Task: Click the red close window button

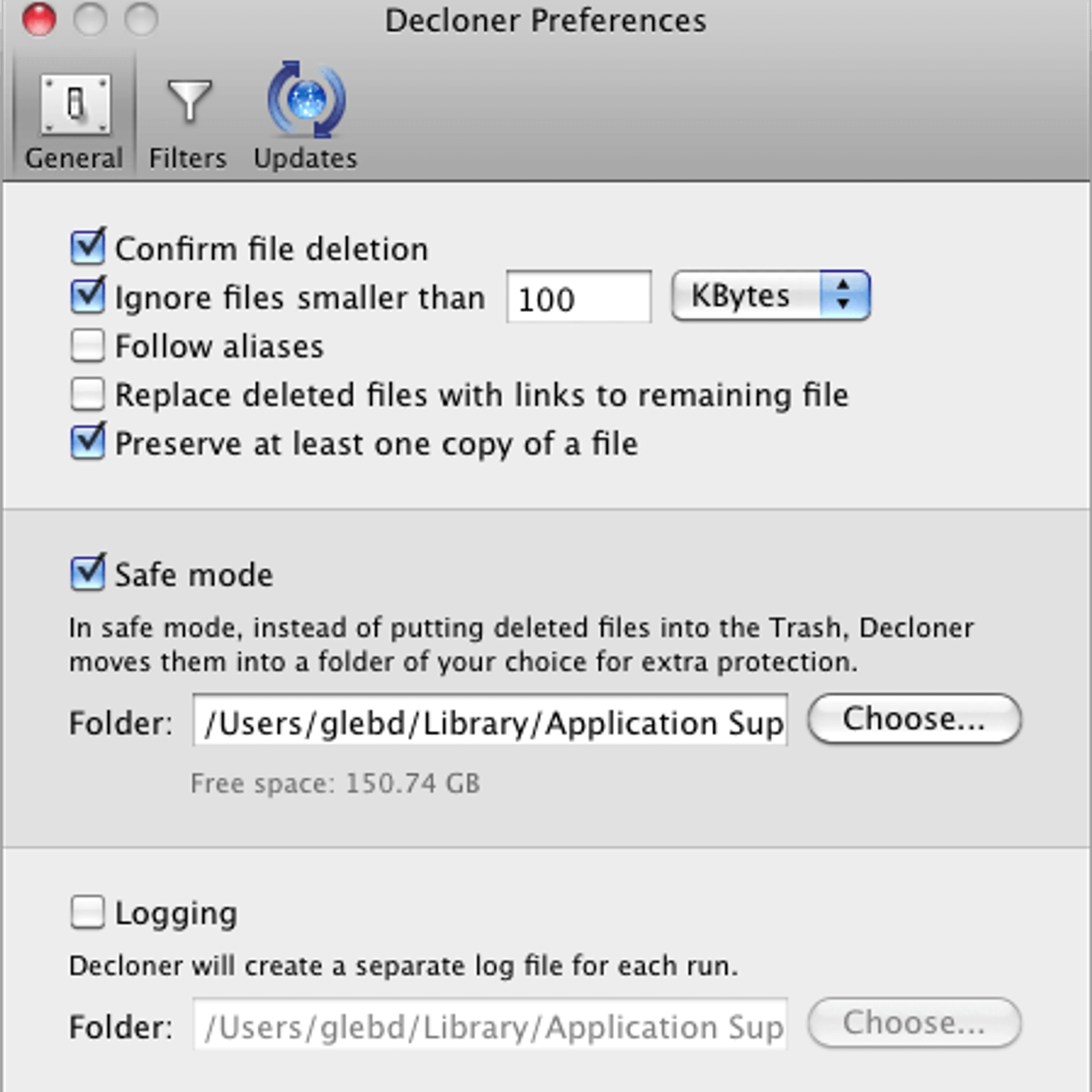Action: click(39, 19)
